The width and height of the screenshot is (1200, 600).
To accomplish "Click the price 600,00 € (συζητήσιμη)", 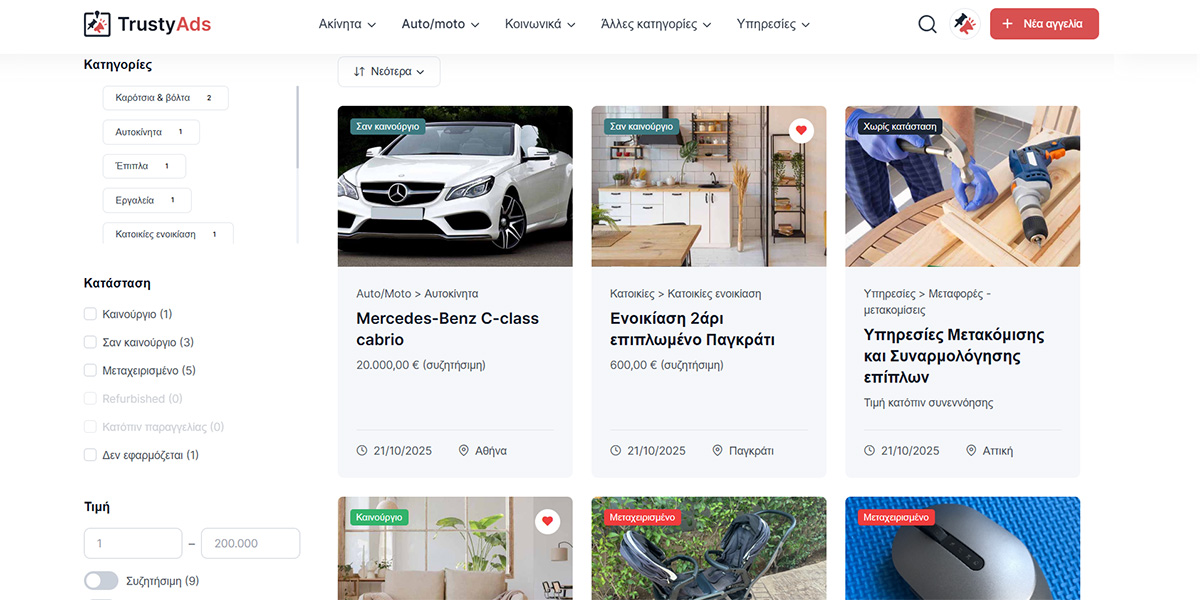I will click(666, 365).
